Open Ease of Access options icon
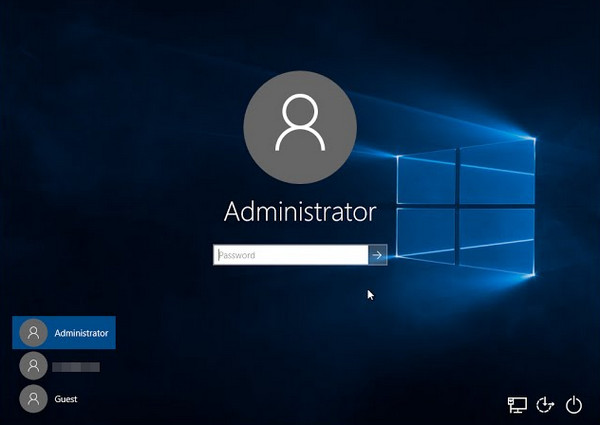Screen dimensions: 600x425 [545, 405]
